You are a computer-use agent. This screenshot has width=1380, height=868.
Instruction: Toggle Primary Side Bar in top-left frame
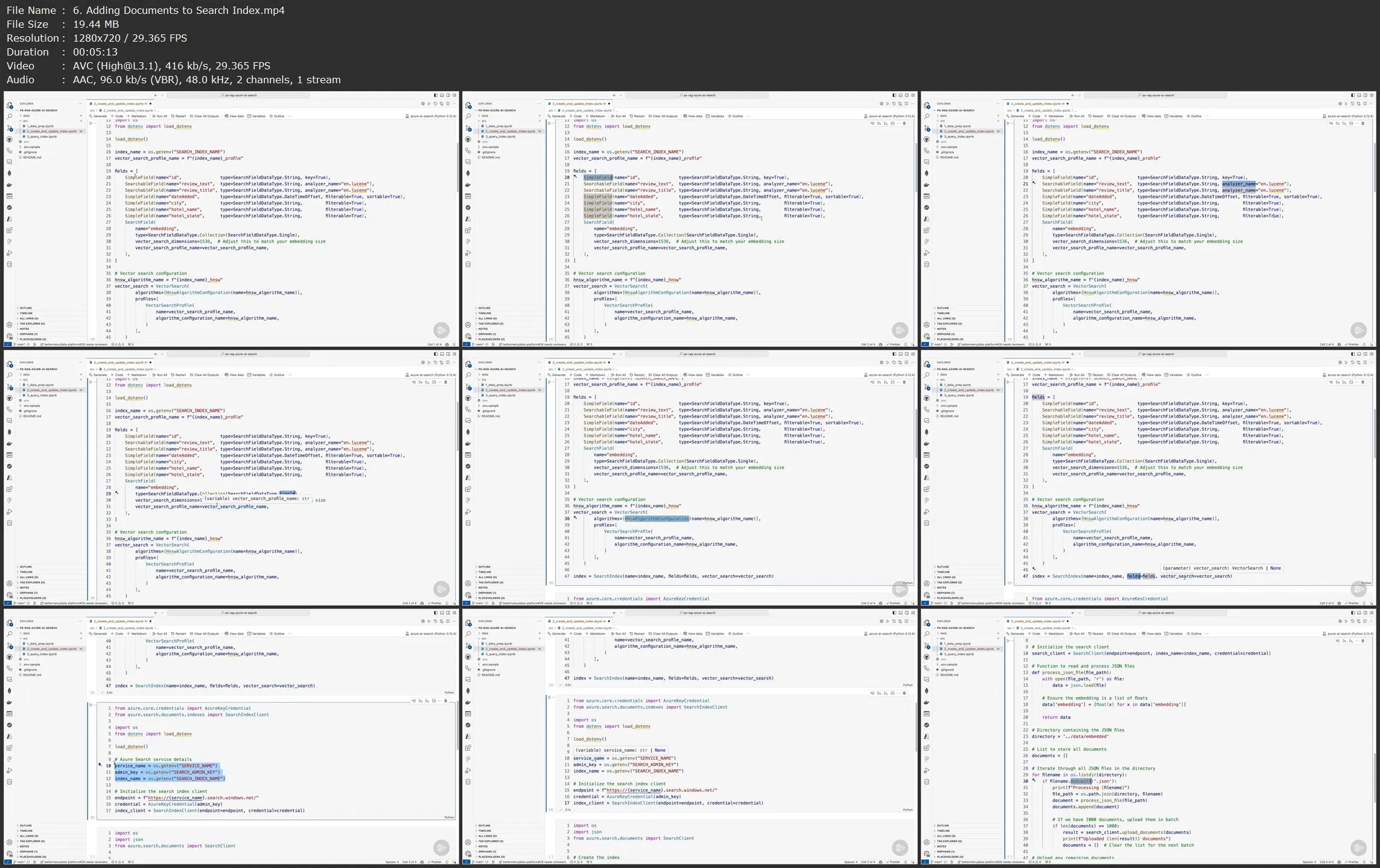436,95
